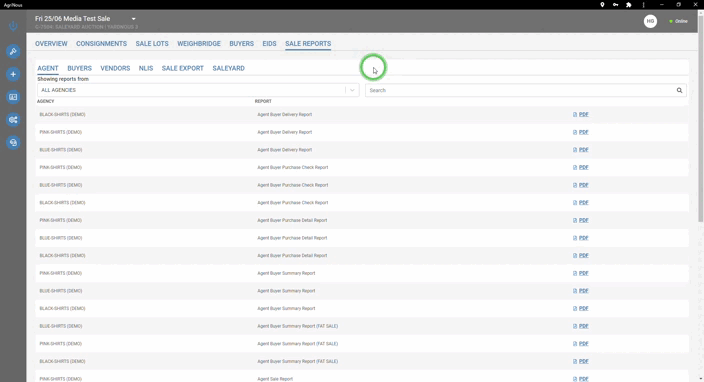
Task: Open PDF for BLACK-SHIRTS Purchase Detail Report
Action: (583, 255)
